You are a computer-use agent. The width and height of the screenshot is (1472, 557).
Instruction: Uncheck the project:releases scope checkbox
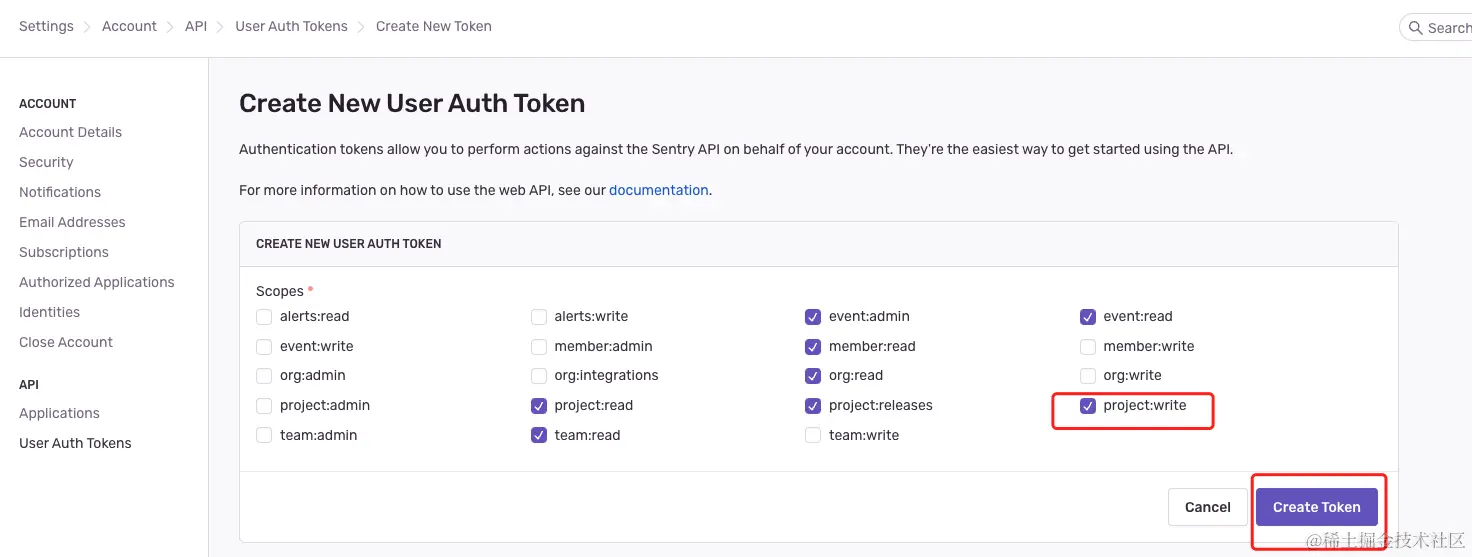[813, 406]
